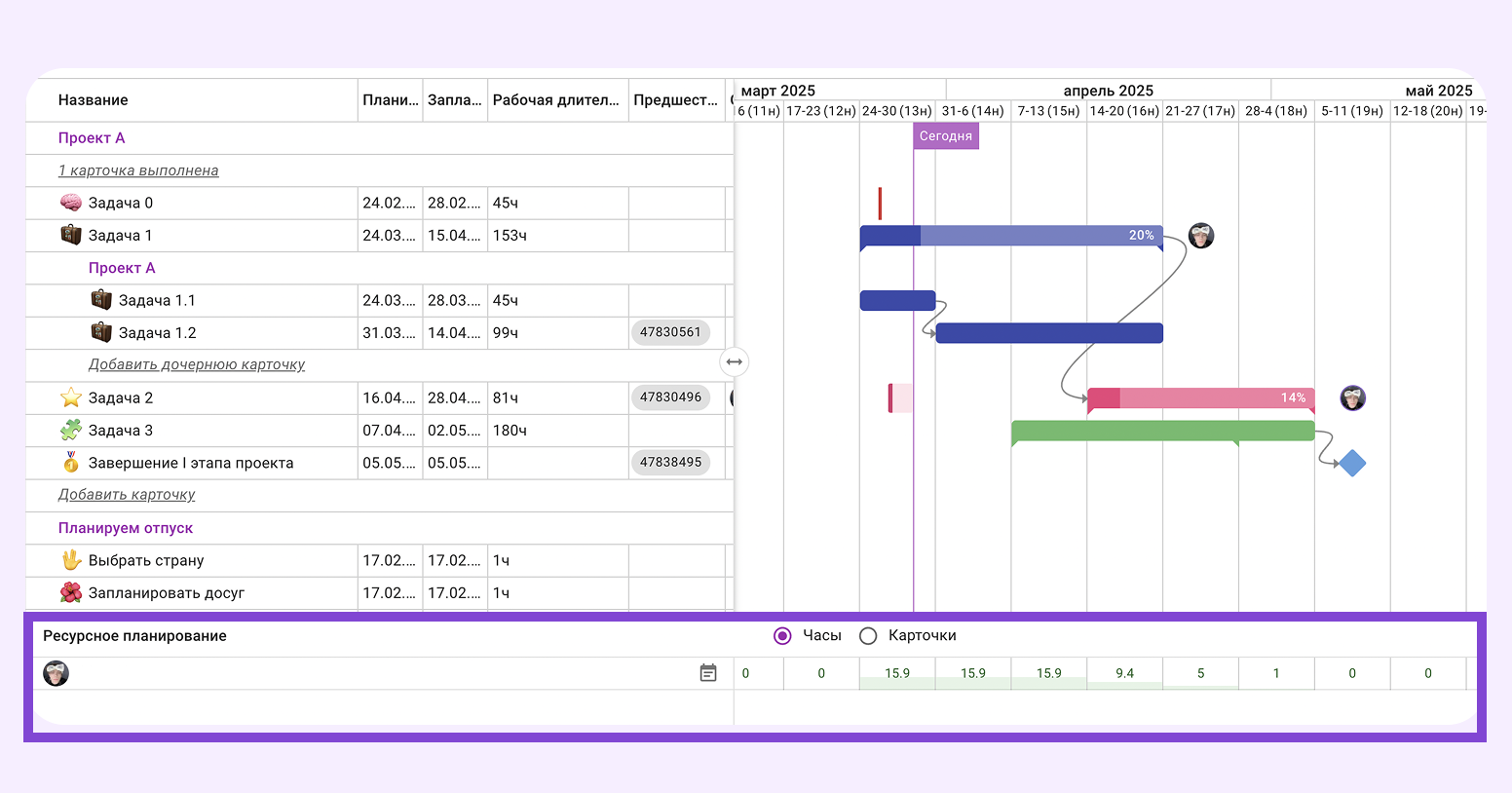Image resolution: width=1512 pixels, height=793 pixels.
Task: Expand the '1 карточка выполнена' collapsed row
Action: point(138,170)
